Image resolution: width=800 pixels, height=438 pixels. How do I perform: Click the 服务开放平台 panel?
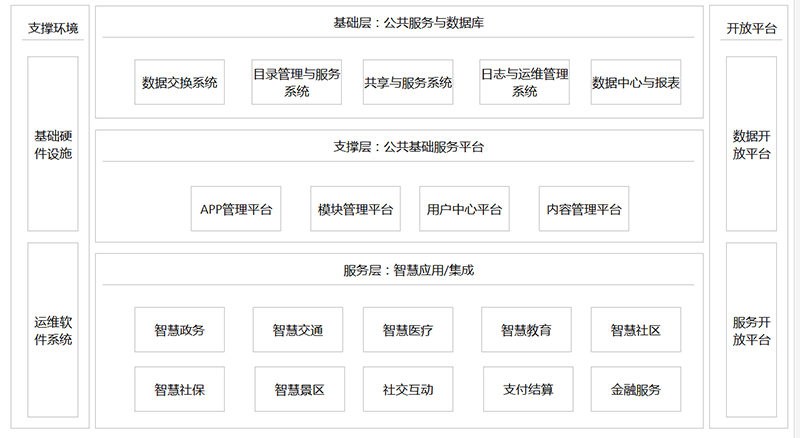tap(751, 330)
